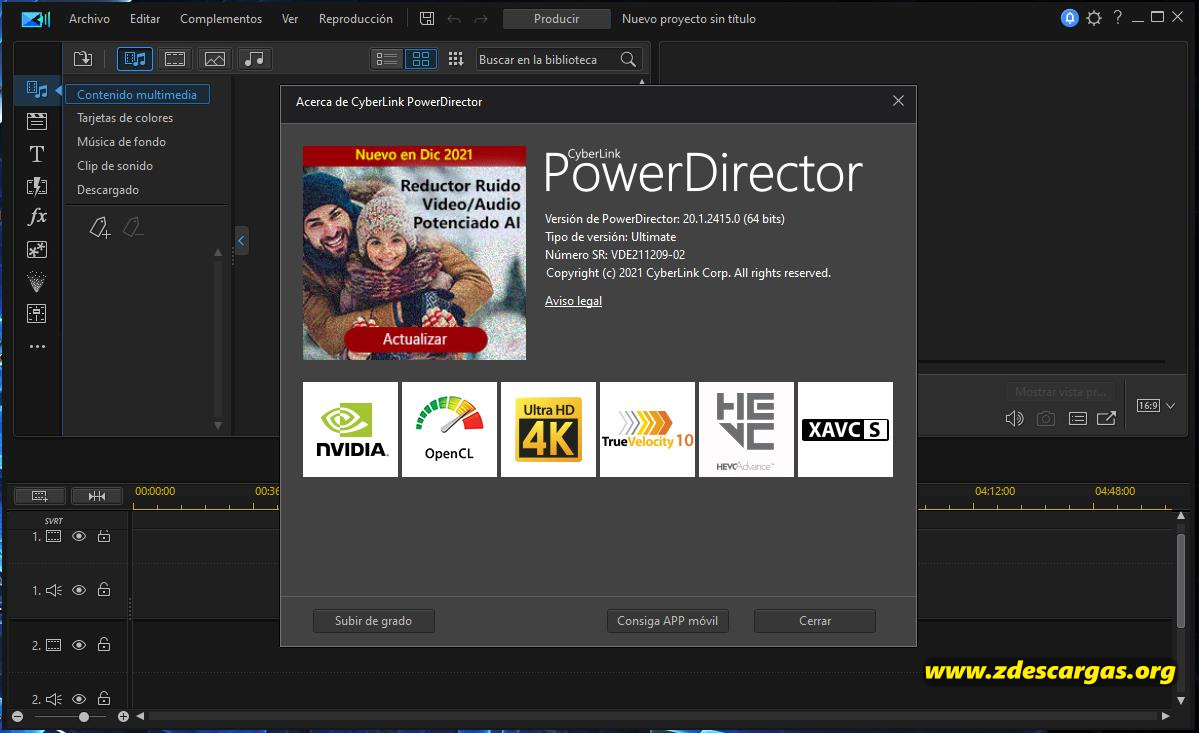Screen dimensions: 1199x733
Task: Click the undo arrow icon
Action: coord(454,18)
